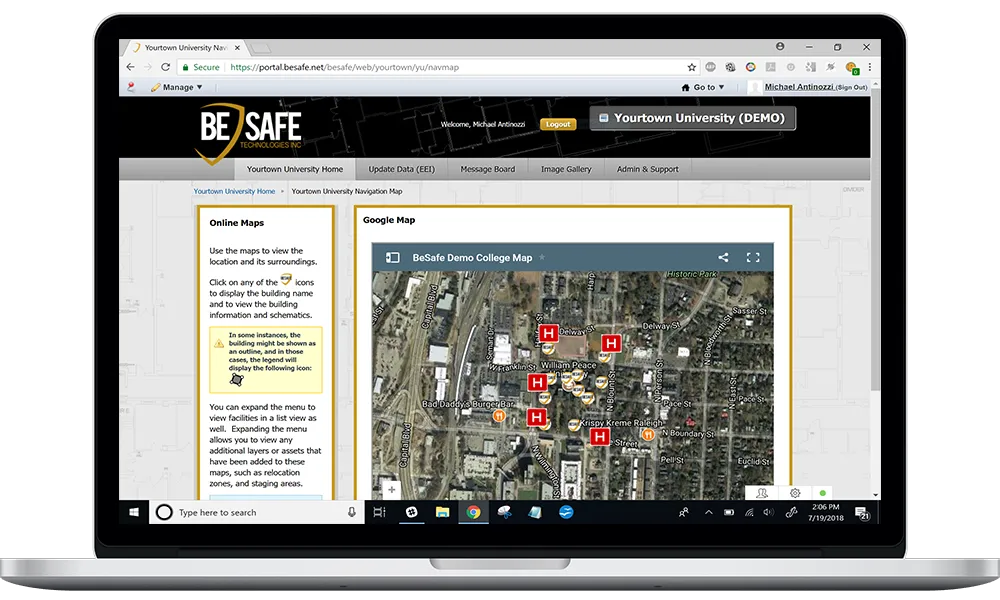This screenshot has height=600, width=1000.
Task: Select the Yourtown University Nav browser tab
Action: coord(185,48)
